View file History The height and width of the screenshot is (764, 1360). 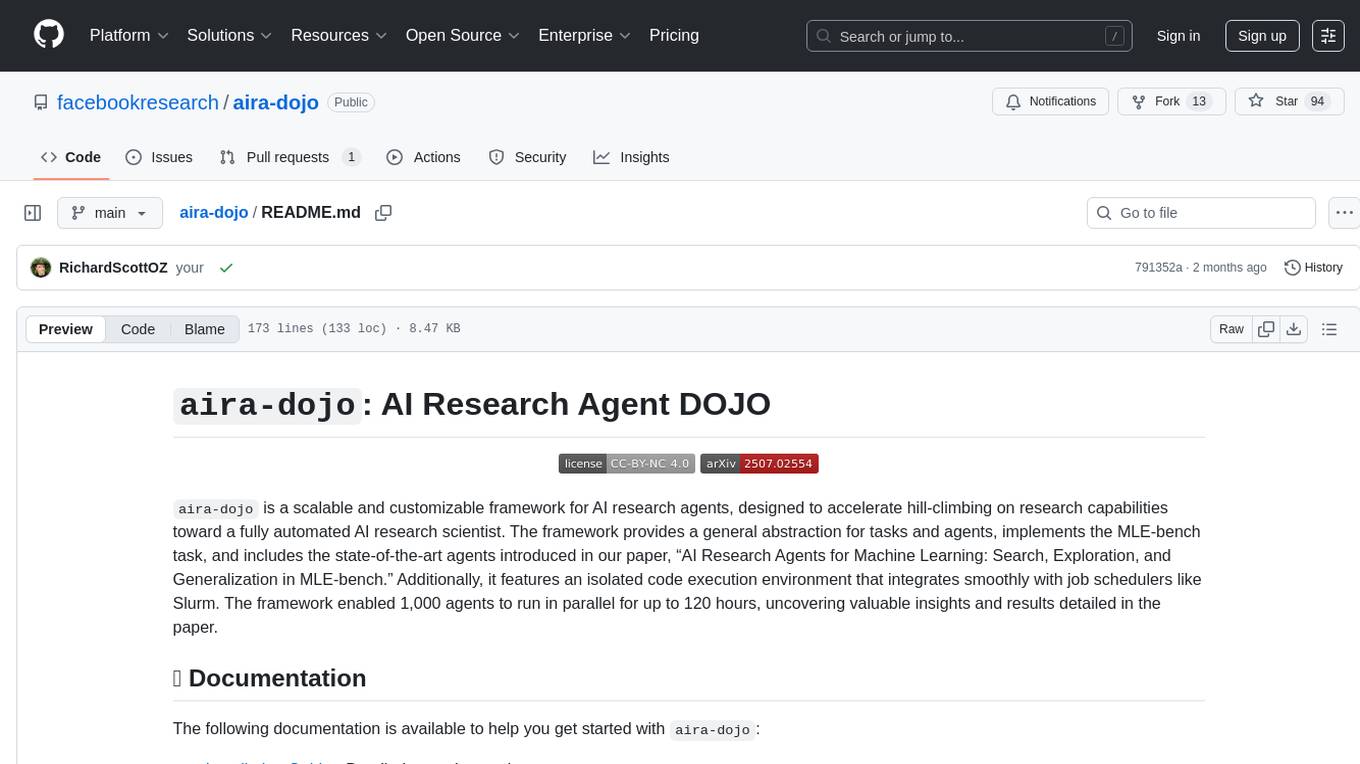click(x=1313, y=267)
